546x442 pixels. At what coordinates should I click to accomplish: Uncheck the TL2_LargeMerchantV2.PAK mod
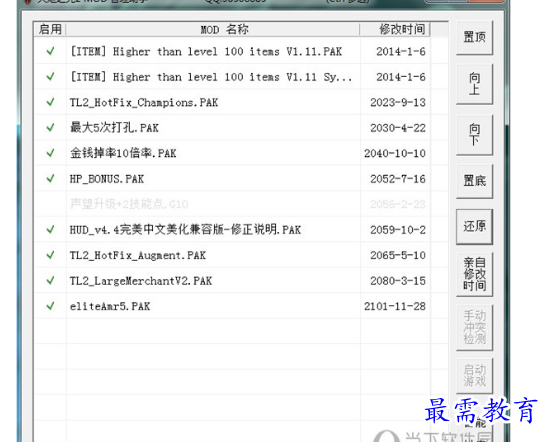click(50, 280)
